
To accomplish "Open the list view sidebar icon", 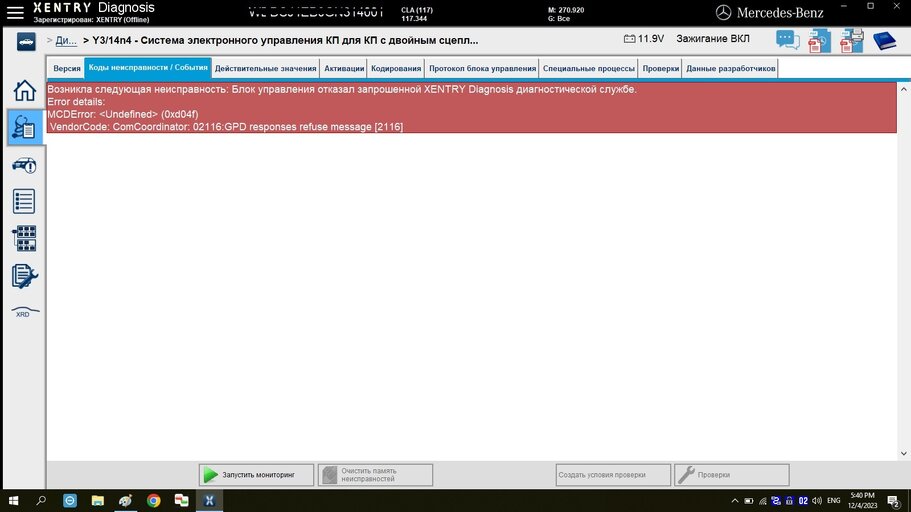I will [x=24, y=201].
